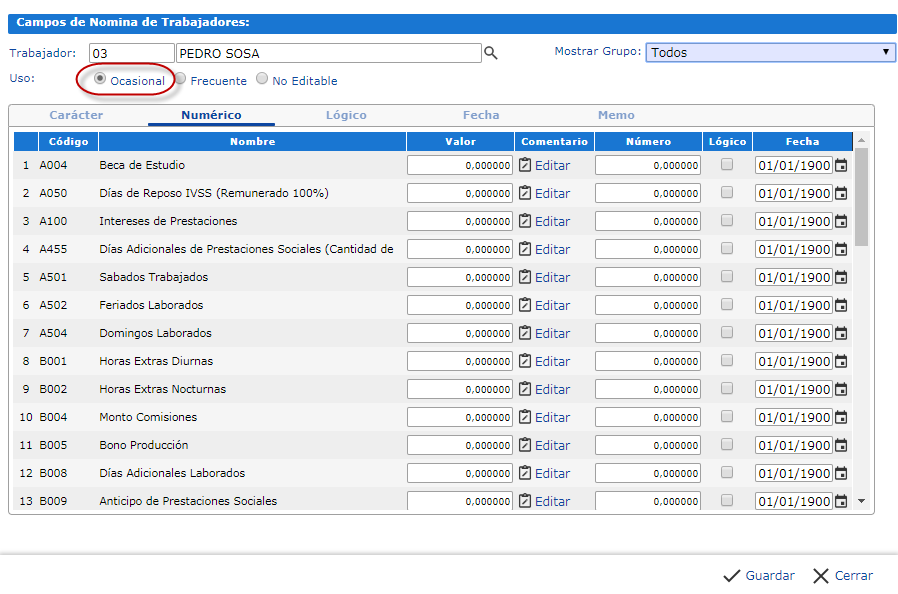
Task: Click the Valor field for Horas Extras Nocturnas
Action: point(460,389)
